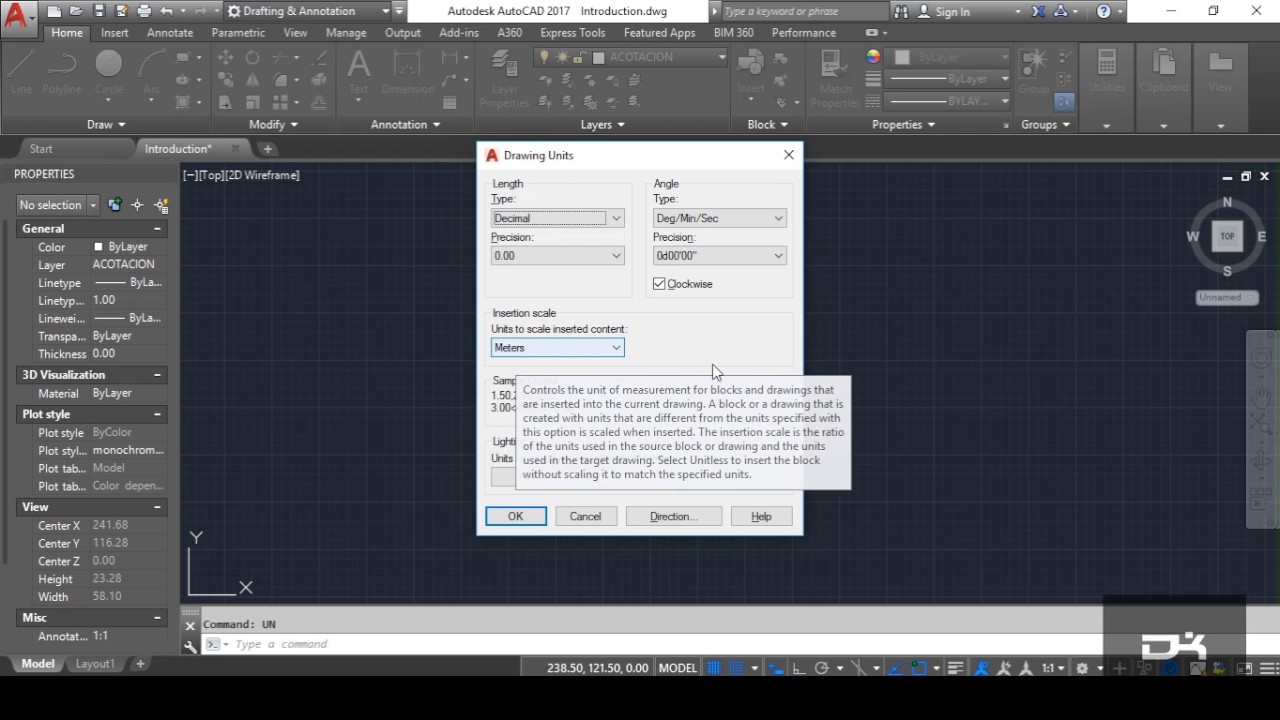This screenshot has width=1280, height=720.
Task: Select the Arc tool
Action: pos(151,72)
